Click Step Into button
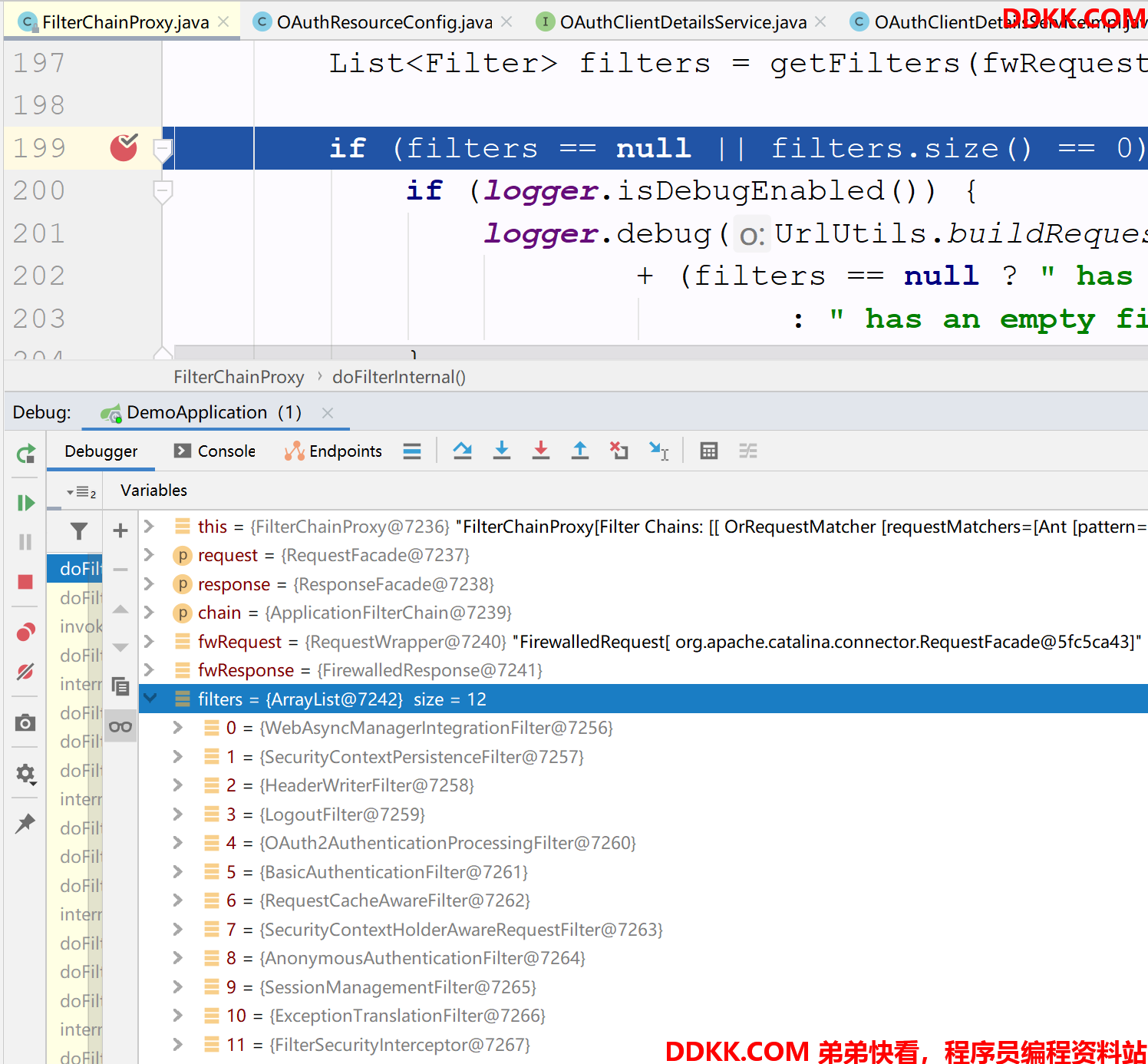 (x=502, y=451)
